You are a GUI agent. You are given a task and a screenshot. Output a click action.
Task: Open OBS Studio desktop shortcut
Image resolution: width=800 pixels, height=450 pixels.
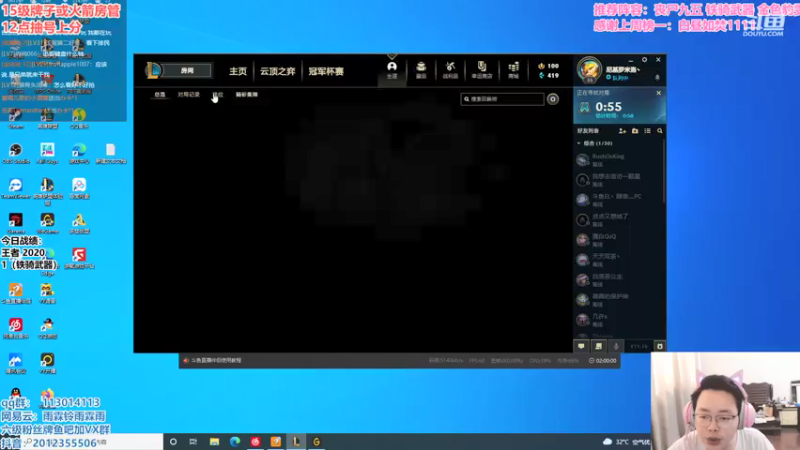click(16, 154)
